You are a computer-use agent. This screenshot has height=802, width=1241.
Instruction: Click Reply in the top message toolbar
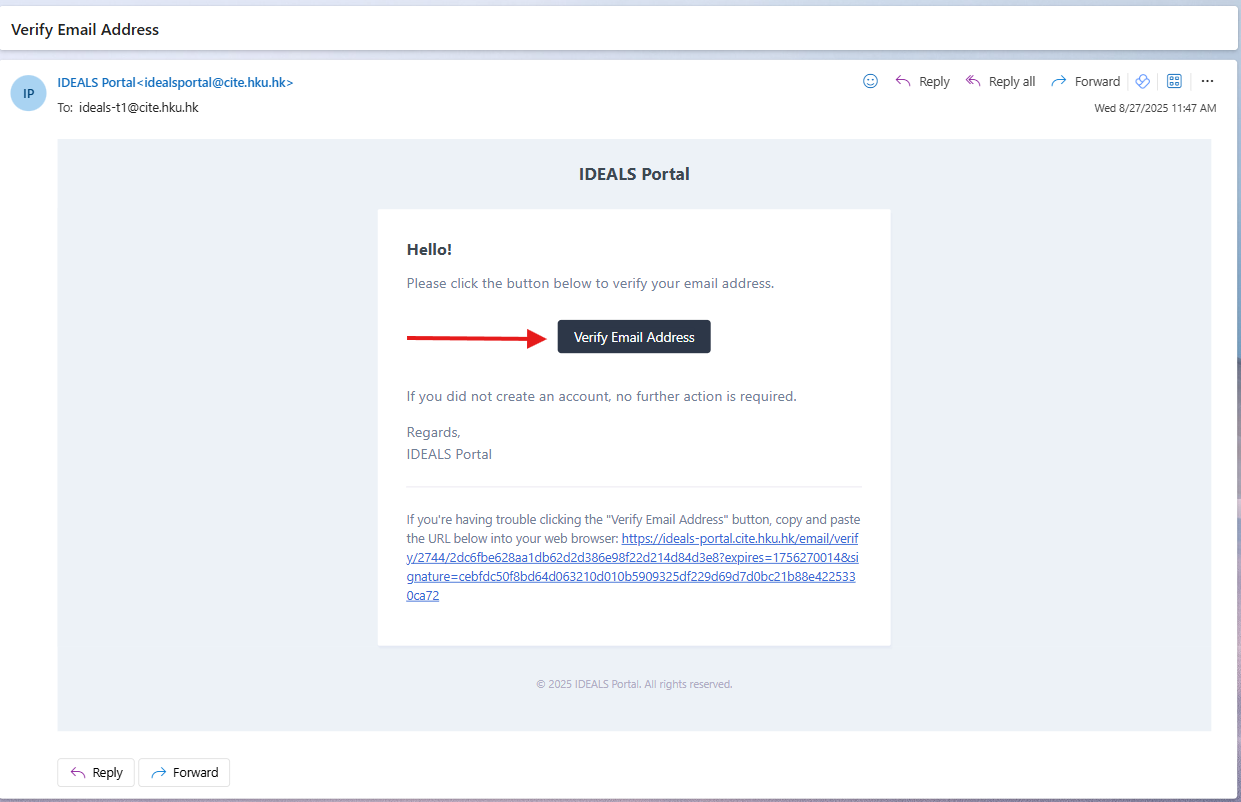point(922,82)
